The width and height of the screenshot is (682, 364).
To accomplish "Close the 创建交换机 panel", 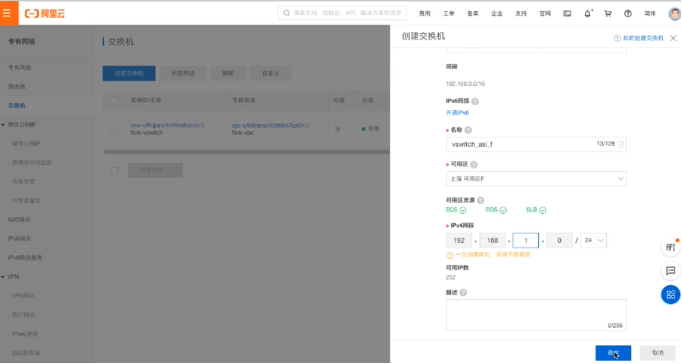I will [x=673, y=38].
